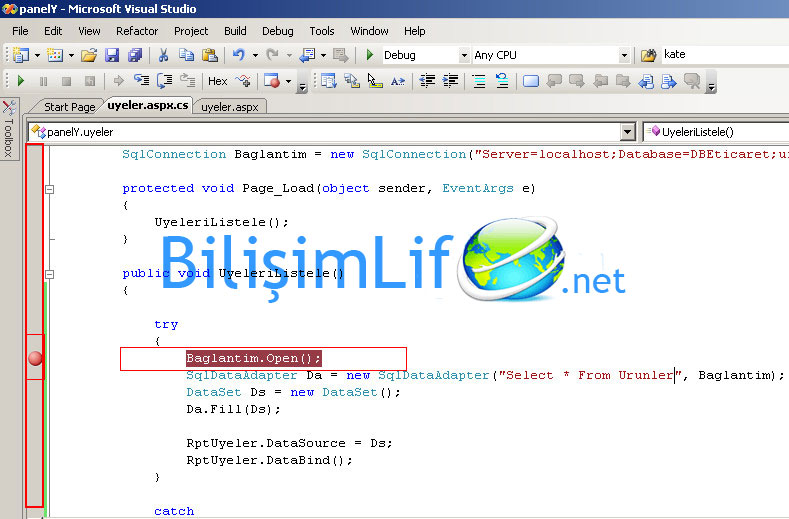Image resolution: width=789 pixels, height=519 pixels.
Task: Open the Window menu
Action: coord(369,31)
